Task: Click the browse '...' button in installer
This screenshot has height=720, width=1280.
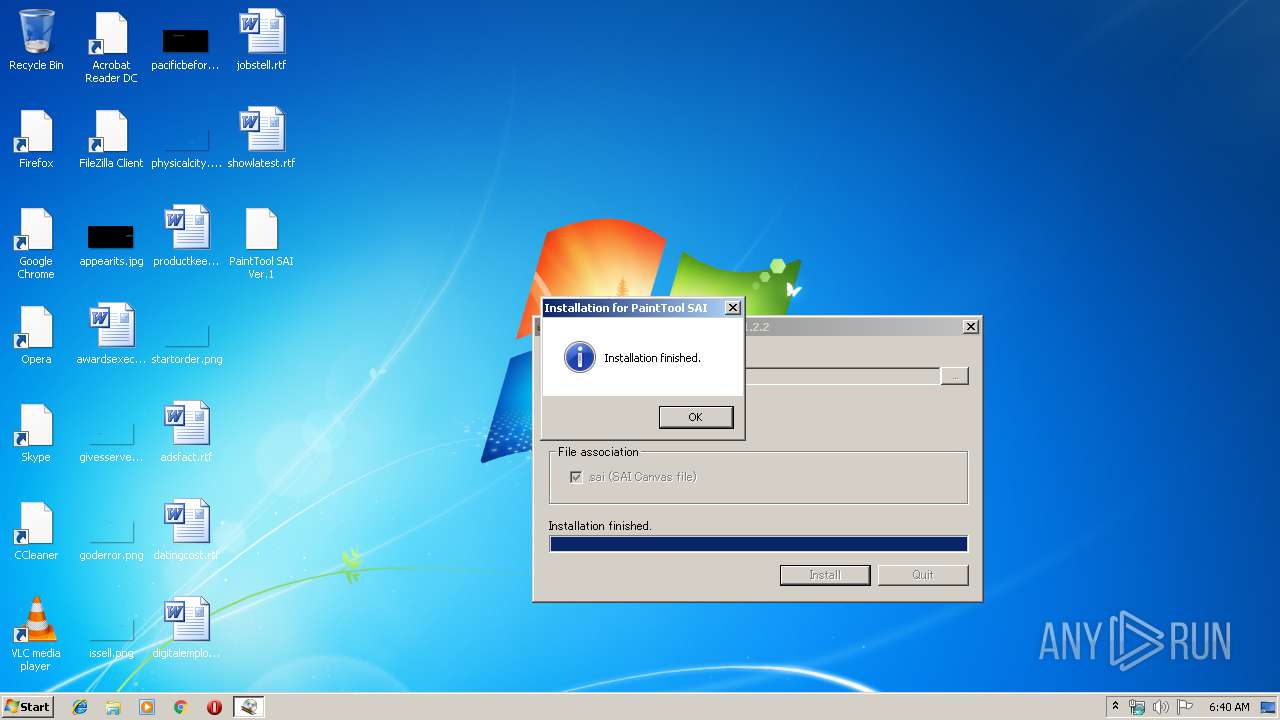Action: (x=955, y=376)
